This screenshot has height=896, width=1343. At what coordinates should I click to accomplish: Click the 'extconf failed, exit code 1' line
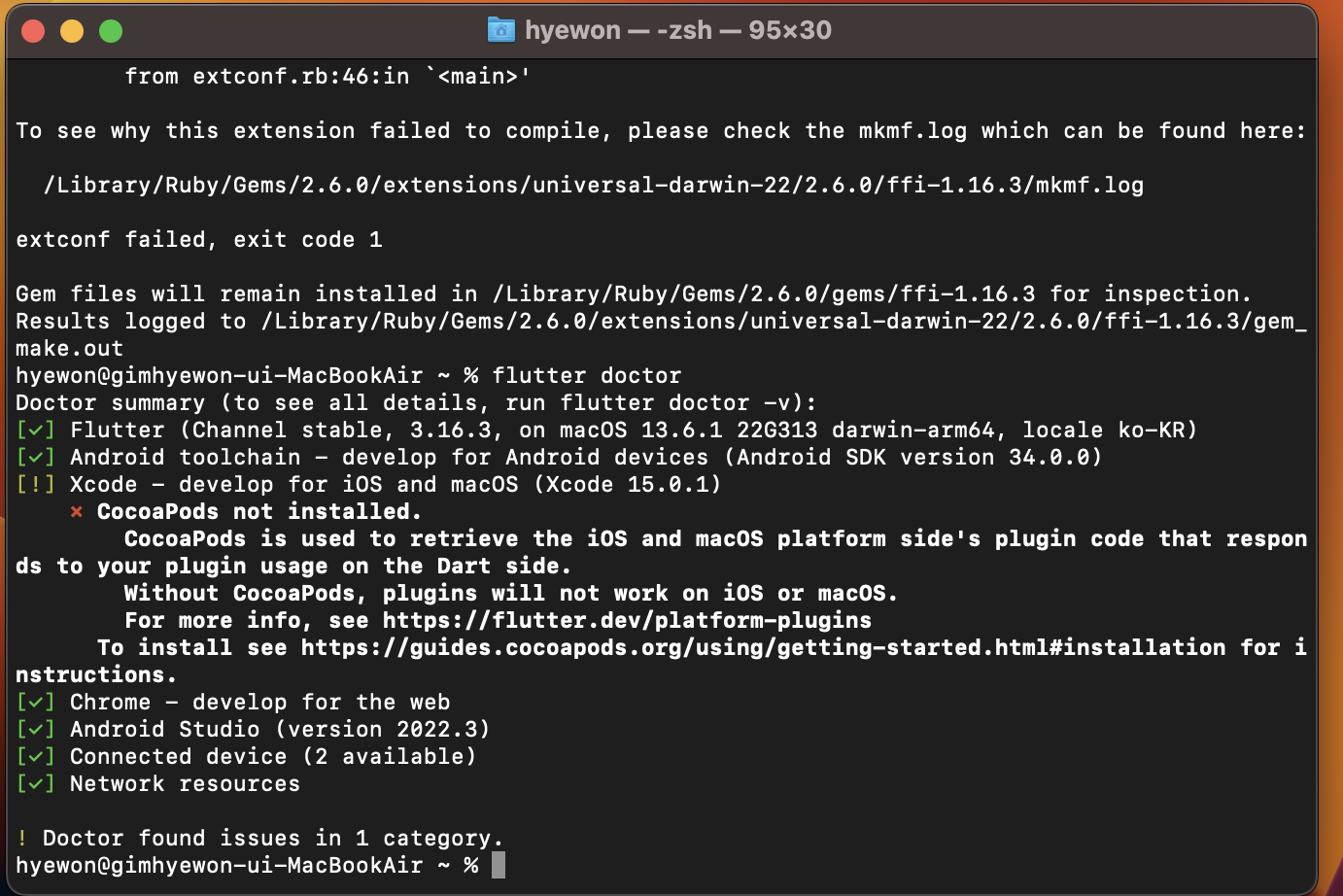tap(199, 239)
